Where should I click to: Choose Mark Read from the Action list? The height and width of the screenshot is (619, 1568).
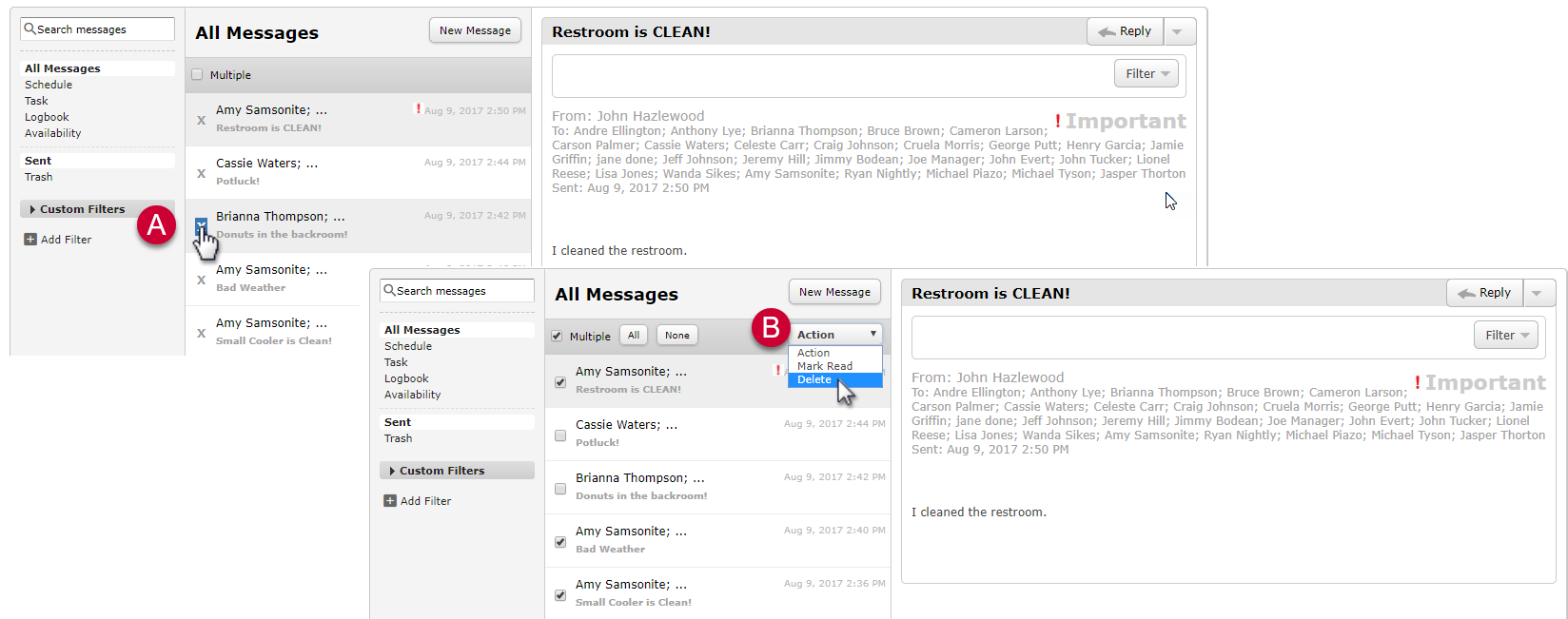824,366
